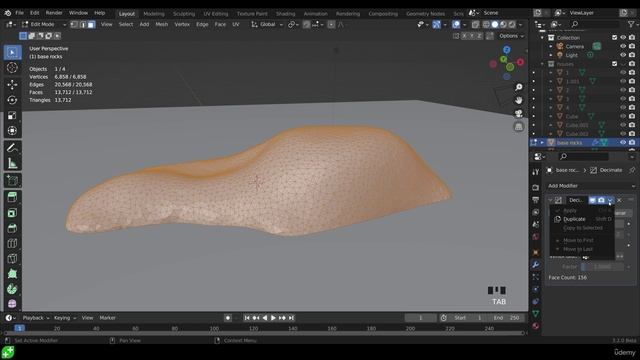Toggle visibility eye for base rocks
Screen dimensions: 640x360
[623, 142]
